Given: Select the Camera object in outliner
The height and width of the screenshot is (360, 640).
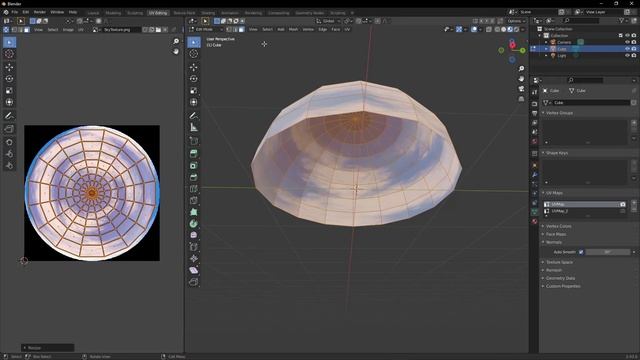Looking at the screenshot, I should (564, 42).
